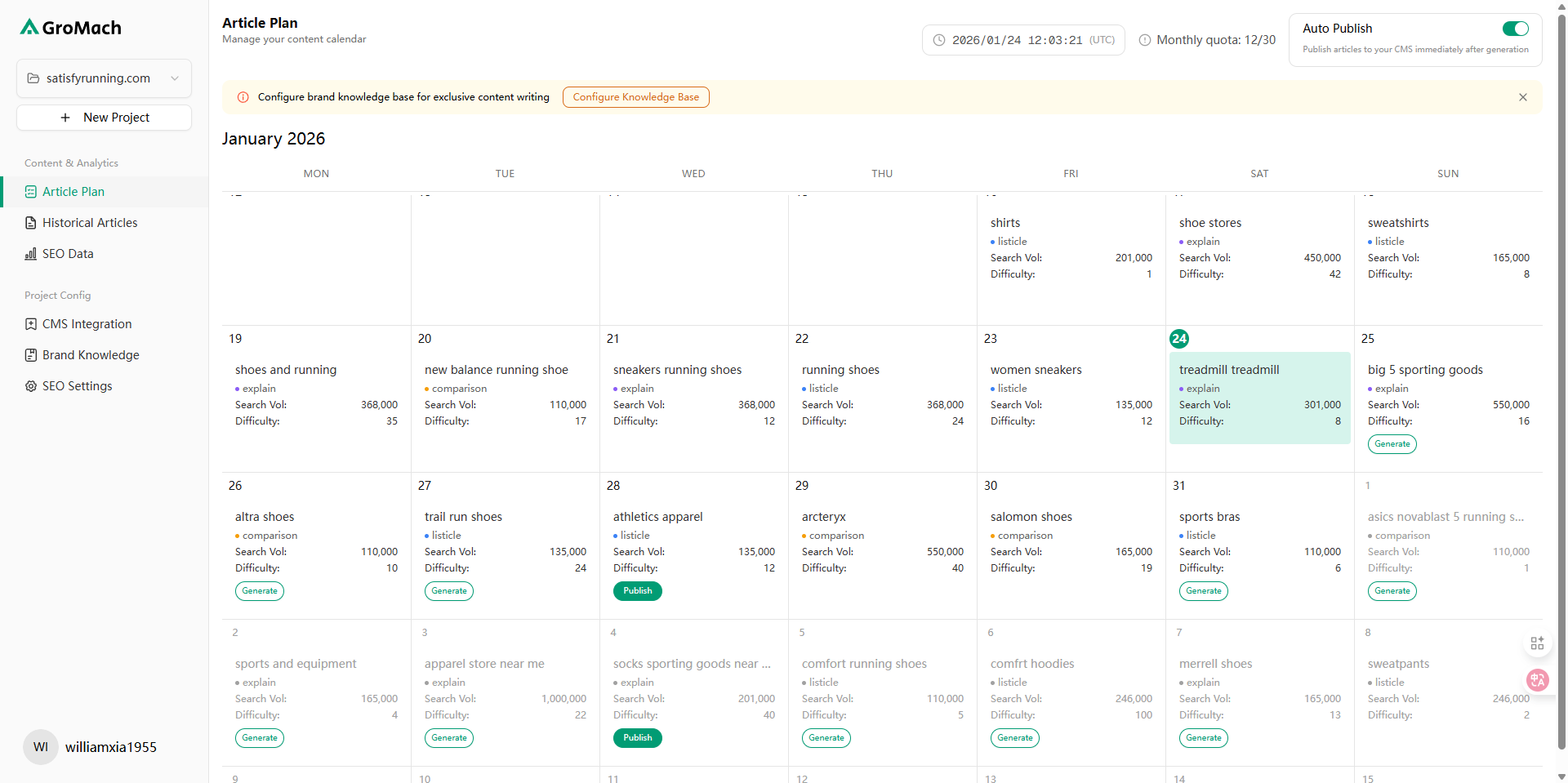Click the Configure Knowledge Base button
The image size is (1568, 783).
pyautogui.click(x=635, y=96)
